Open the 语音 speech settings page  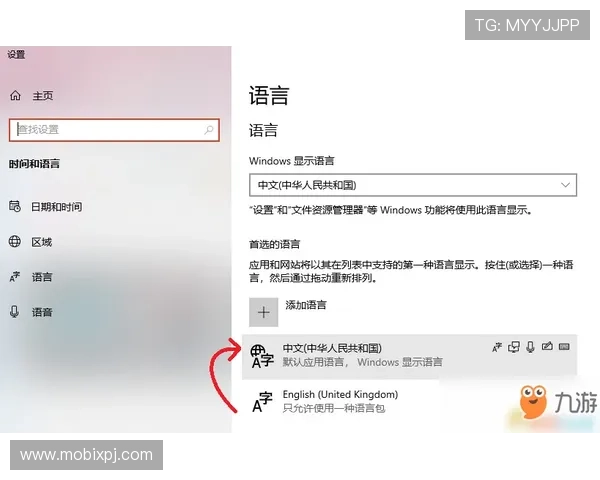click(x=42, y=312)
